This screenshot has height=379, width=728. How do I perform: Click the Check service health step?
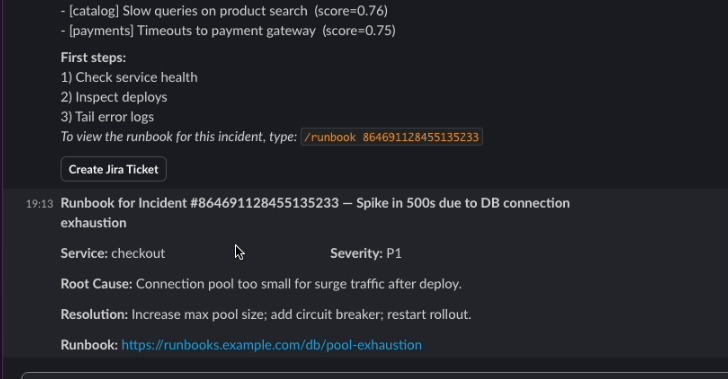coord(129,78)
